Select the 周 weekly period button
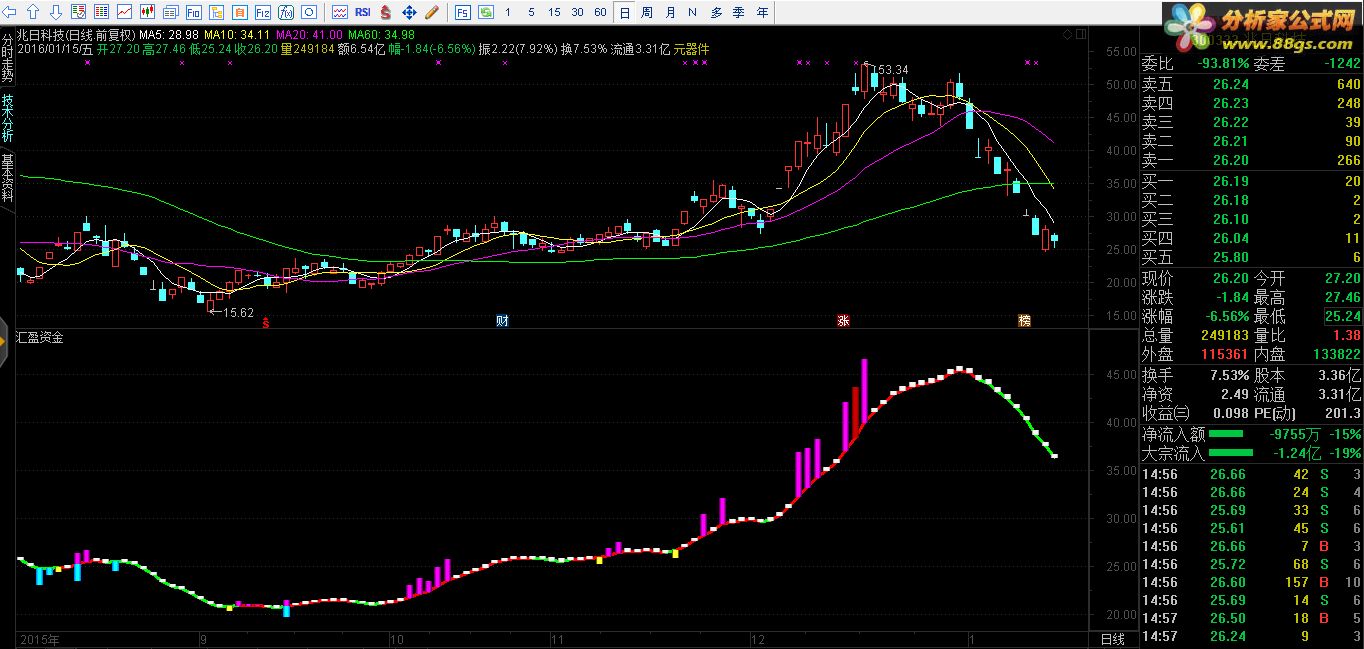This screenshot has height=649, width=1364. coord(647,12)
